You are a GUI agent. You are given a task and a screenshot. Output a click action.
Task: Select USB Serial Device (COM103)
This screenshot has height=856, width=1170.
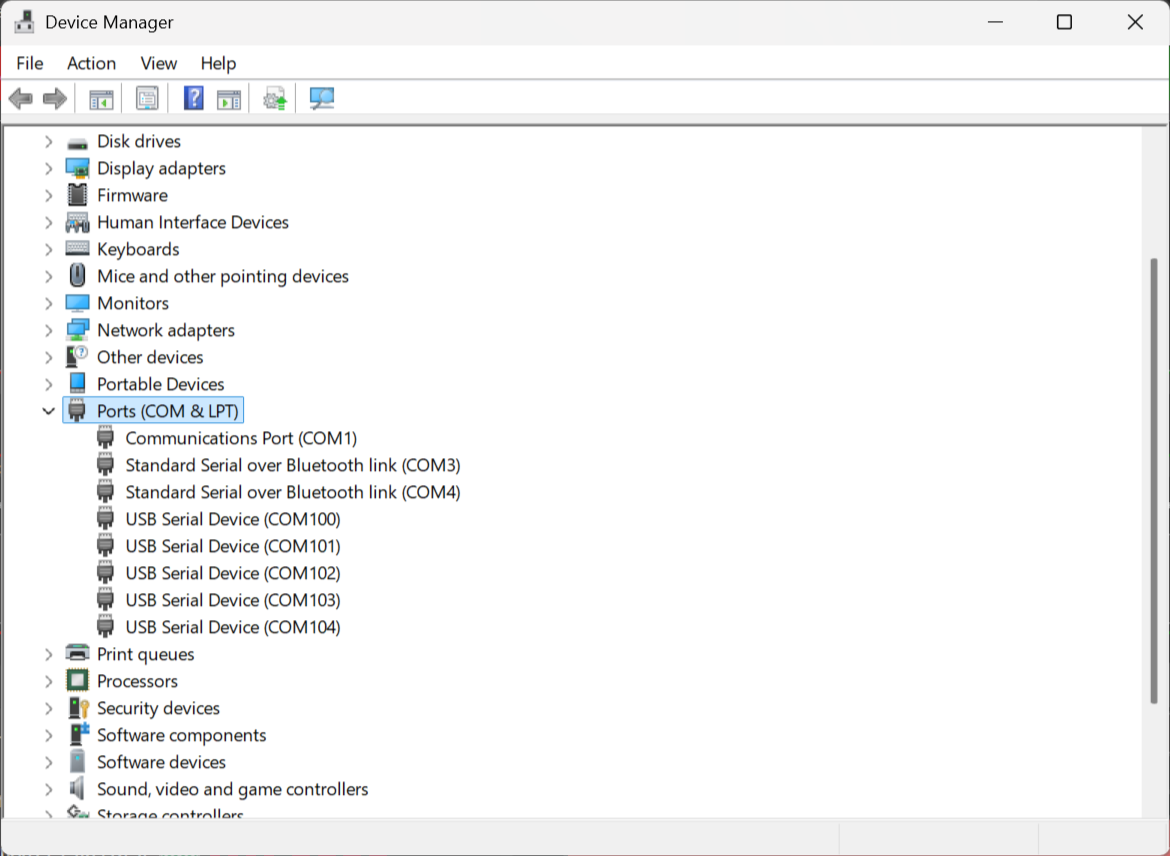click(233, 599)
